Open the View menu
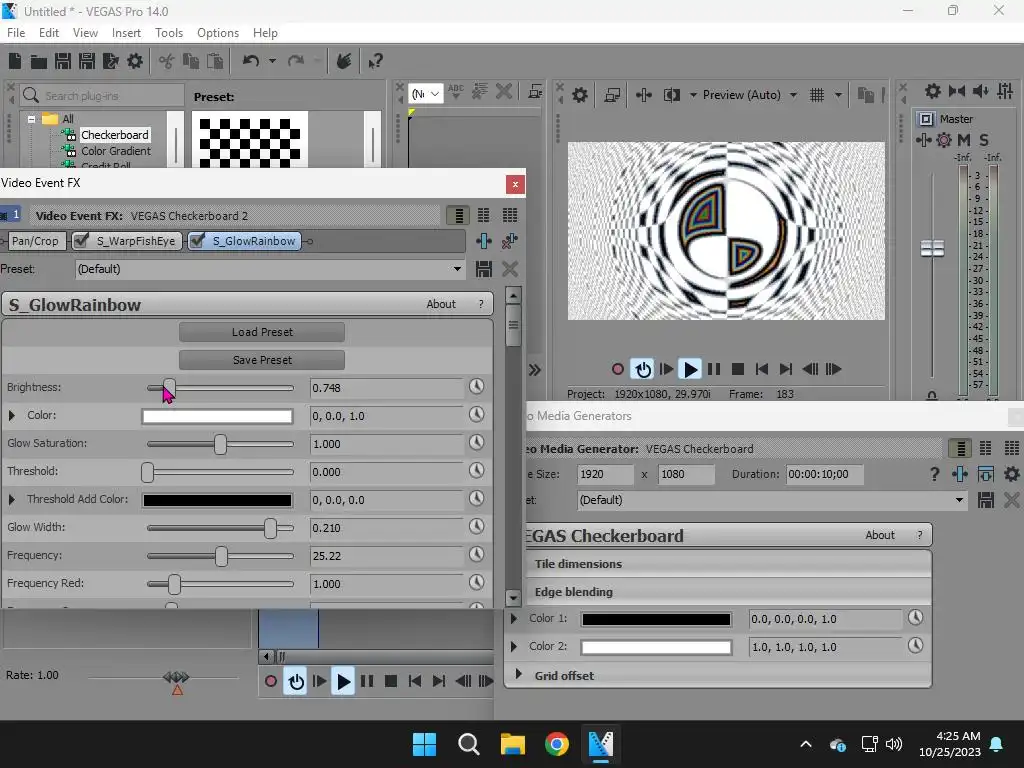 (x=85, y=33)
